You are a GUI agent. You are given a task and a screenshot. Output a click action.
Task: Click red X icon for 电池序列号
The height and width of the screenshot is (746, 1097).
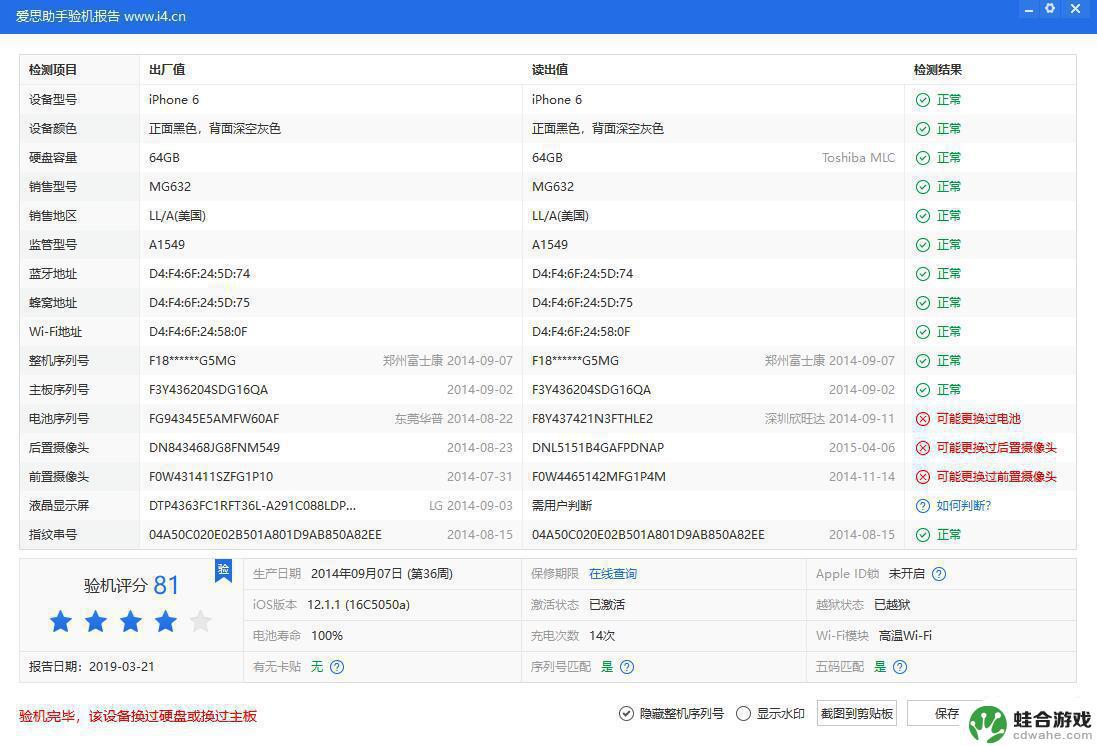coord(923,418)
